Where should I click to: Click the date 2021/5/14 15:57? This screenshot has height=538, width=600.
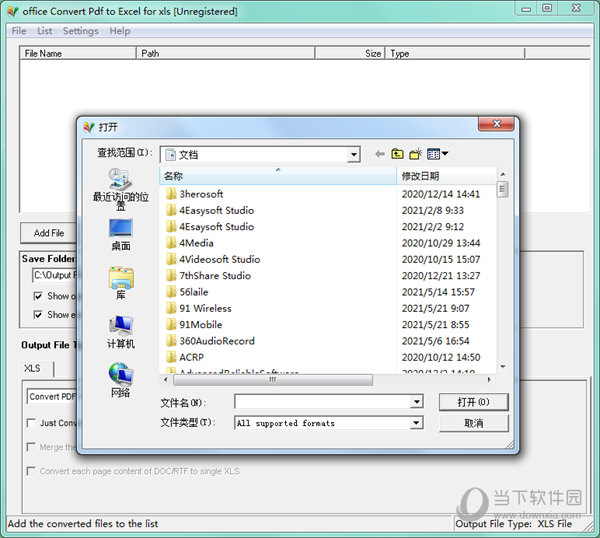[438, 292]
